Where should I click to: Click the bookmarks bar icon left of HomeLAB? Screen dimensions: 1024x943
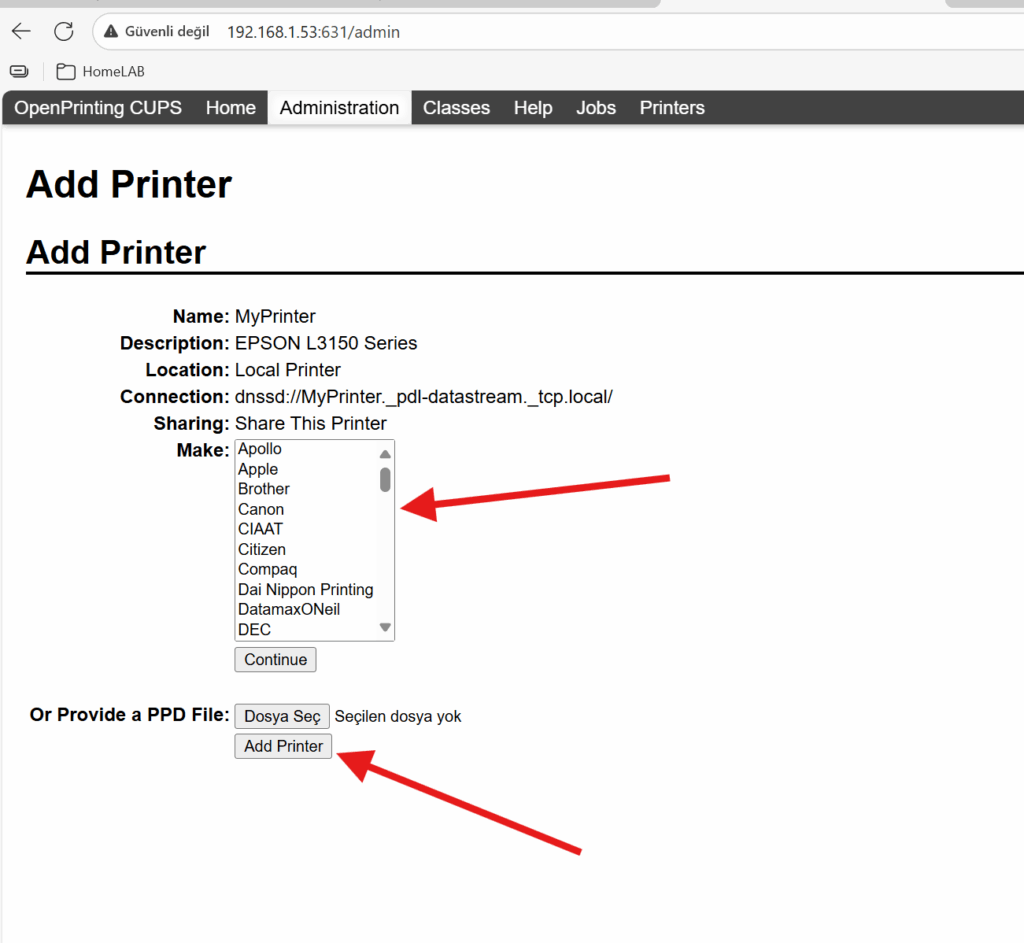click(18, 71)
